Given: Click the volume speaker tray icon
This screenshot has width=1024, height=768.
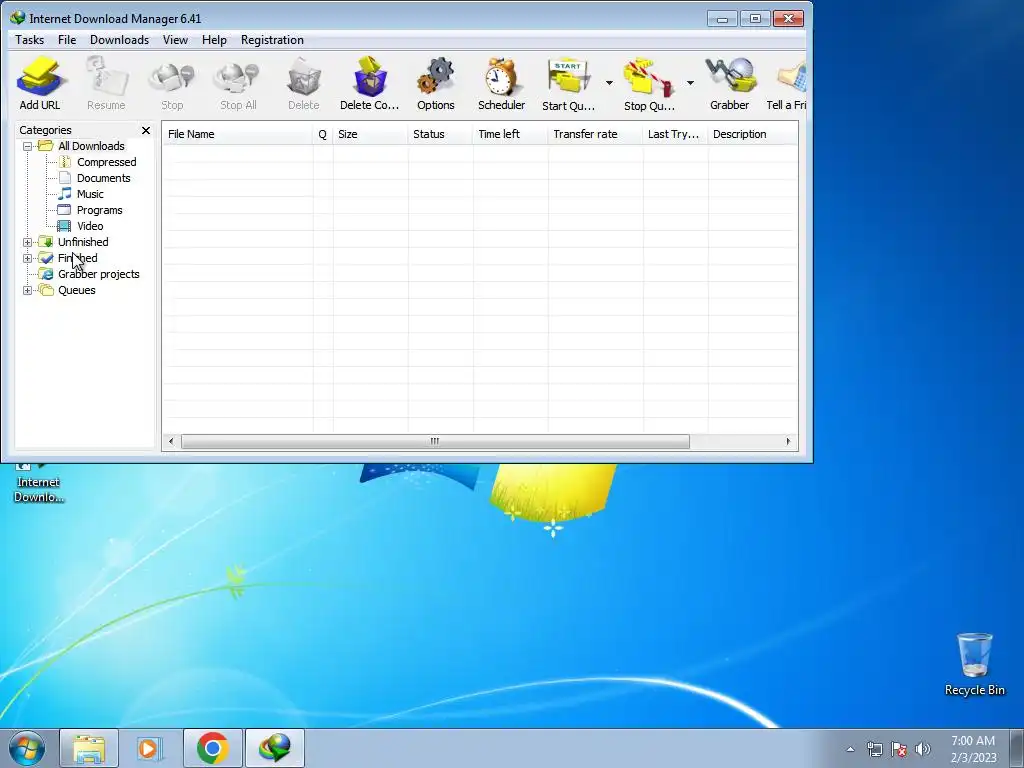Looking at the screenshot, I should (x=923, y=749).
